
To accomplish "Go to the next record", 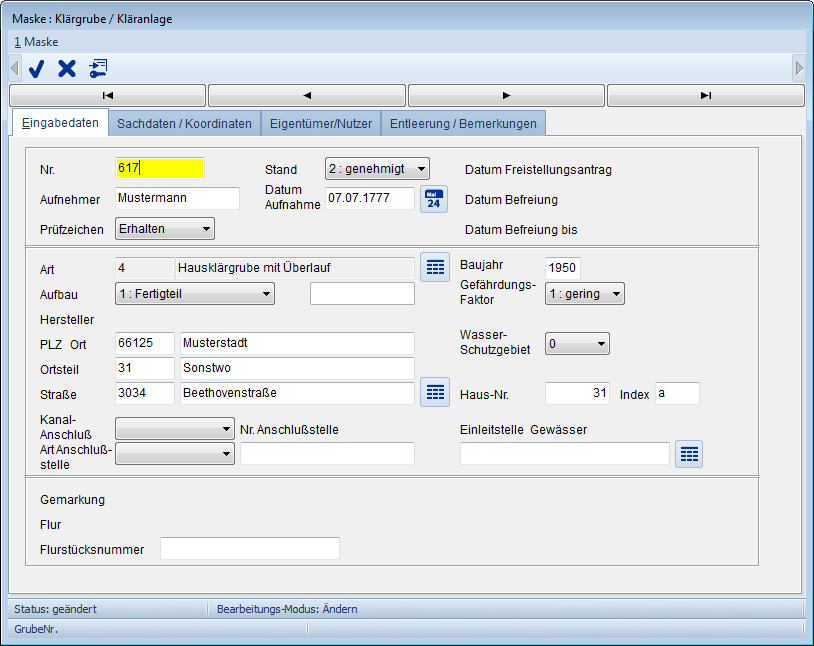I will click(x=506, y=96).
